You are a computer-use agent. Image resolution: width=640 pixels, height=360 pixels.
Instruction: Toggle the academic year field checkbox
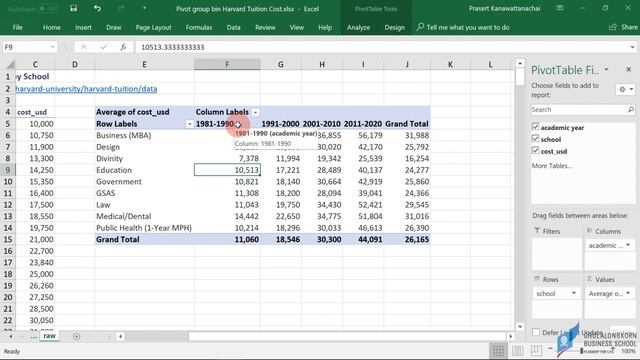[x=536, y=127]
